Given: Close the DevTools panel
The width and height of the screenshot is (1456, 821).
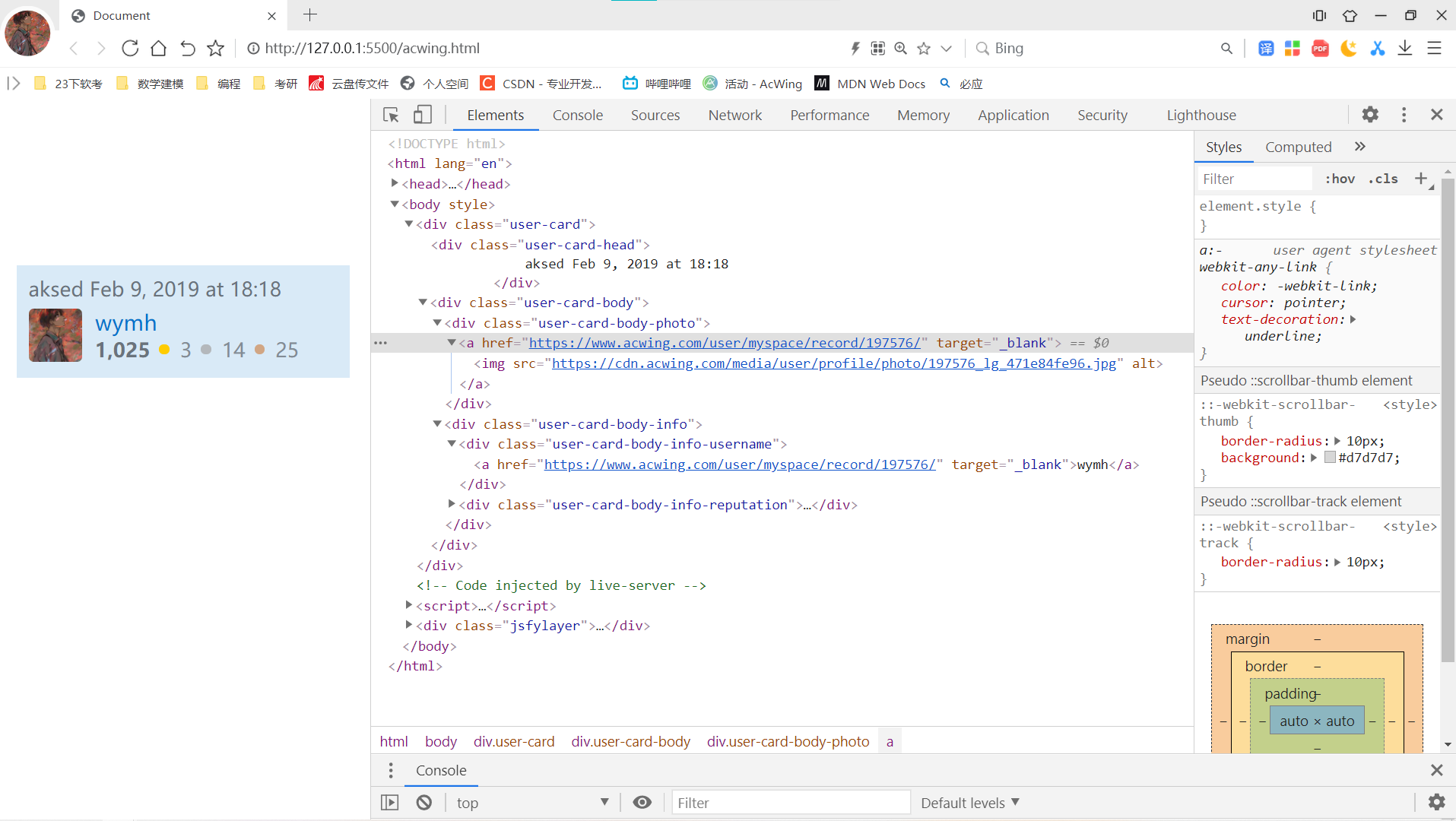Looking at the screenshot, I should coord(1436,115).
